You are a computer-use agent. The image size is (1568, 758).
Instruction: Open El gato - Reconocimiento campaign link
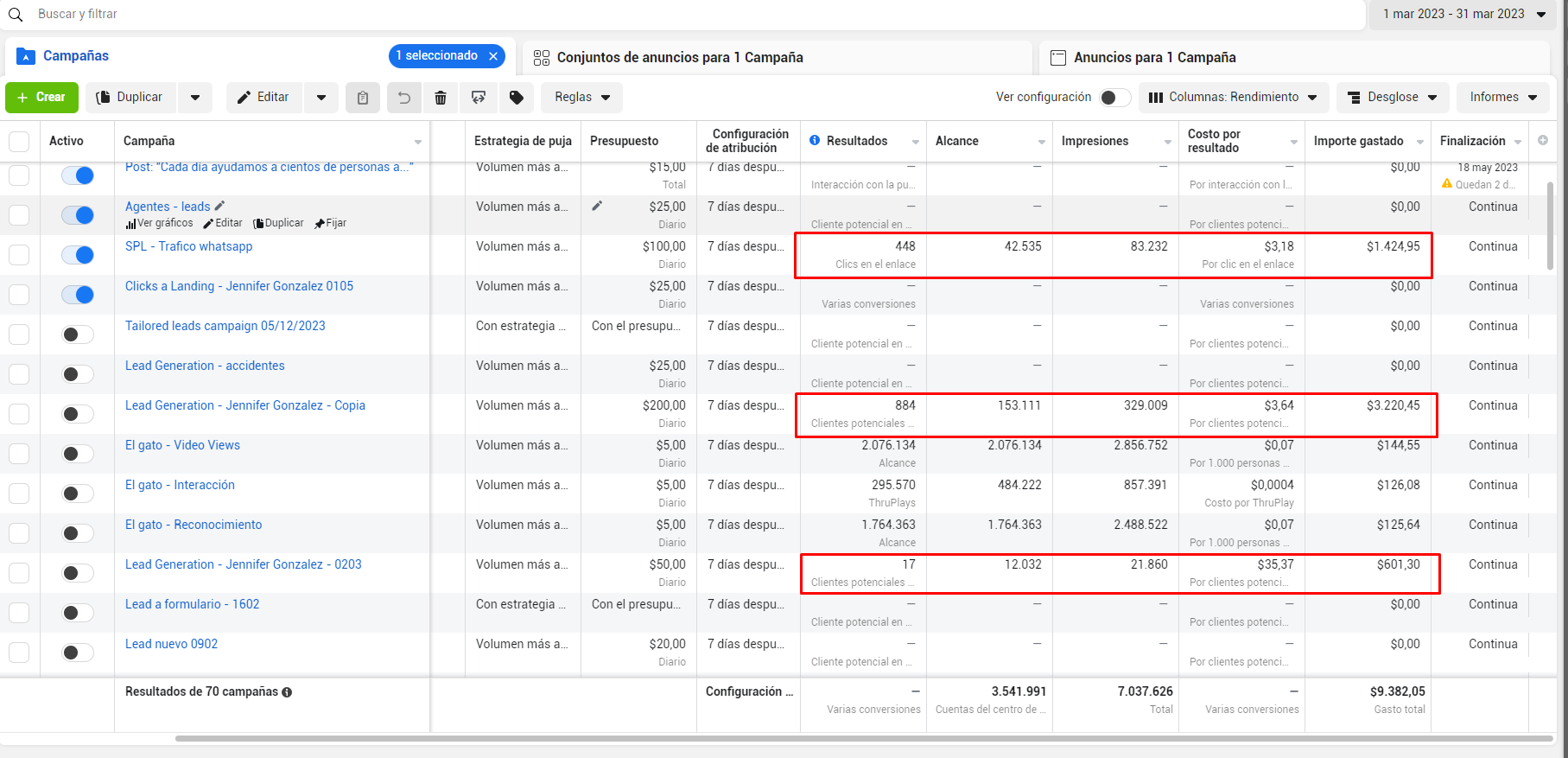coord(194,525)
